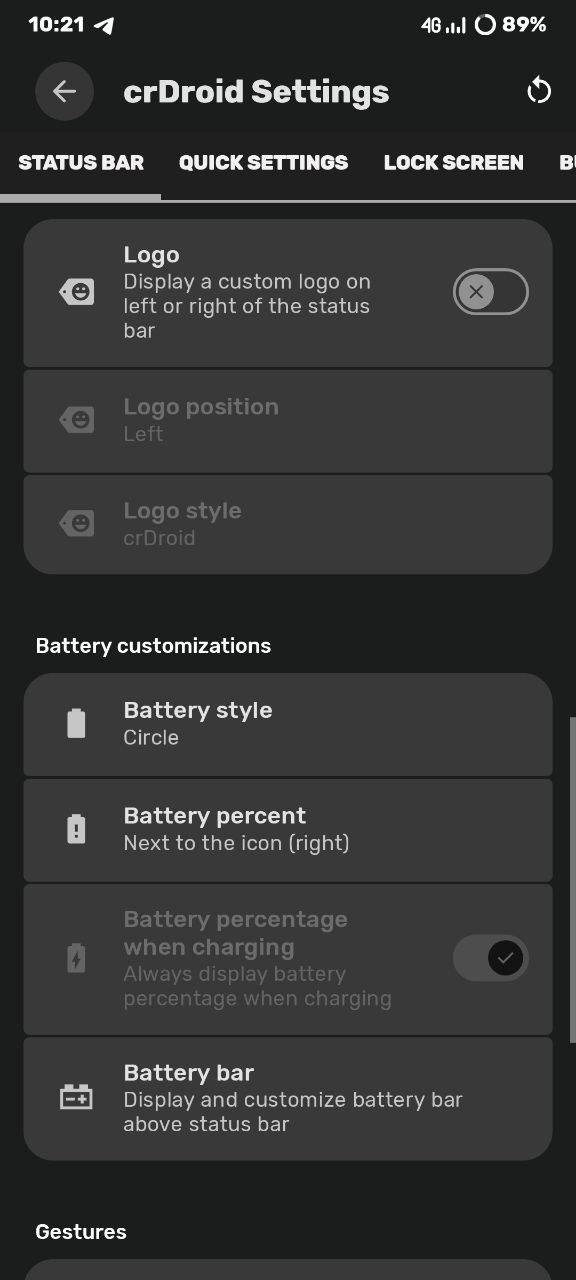Open the Battery style Circle selector
This screenshot has height=1280, width=576.
[x=288, y=724]
